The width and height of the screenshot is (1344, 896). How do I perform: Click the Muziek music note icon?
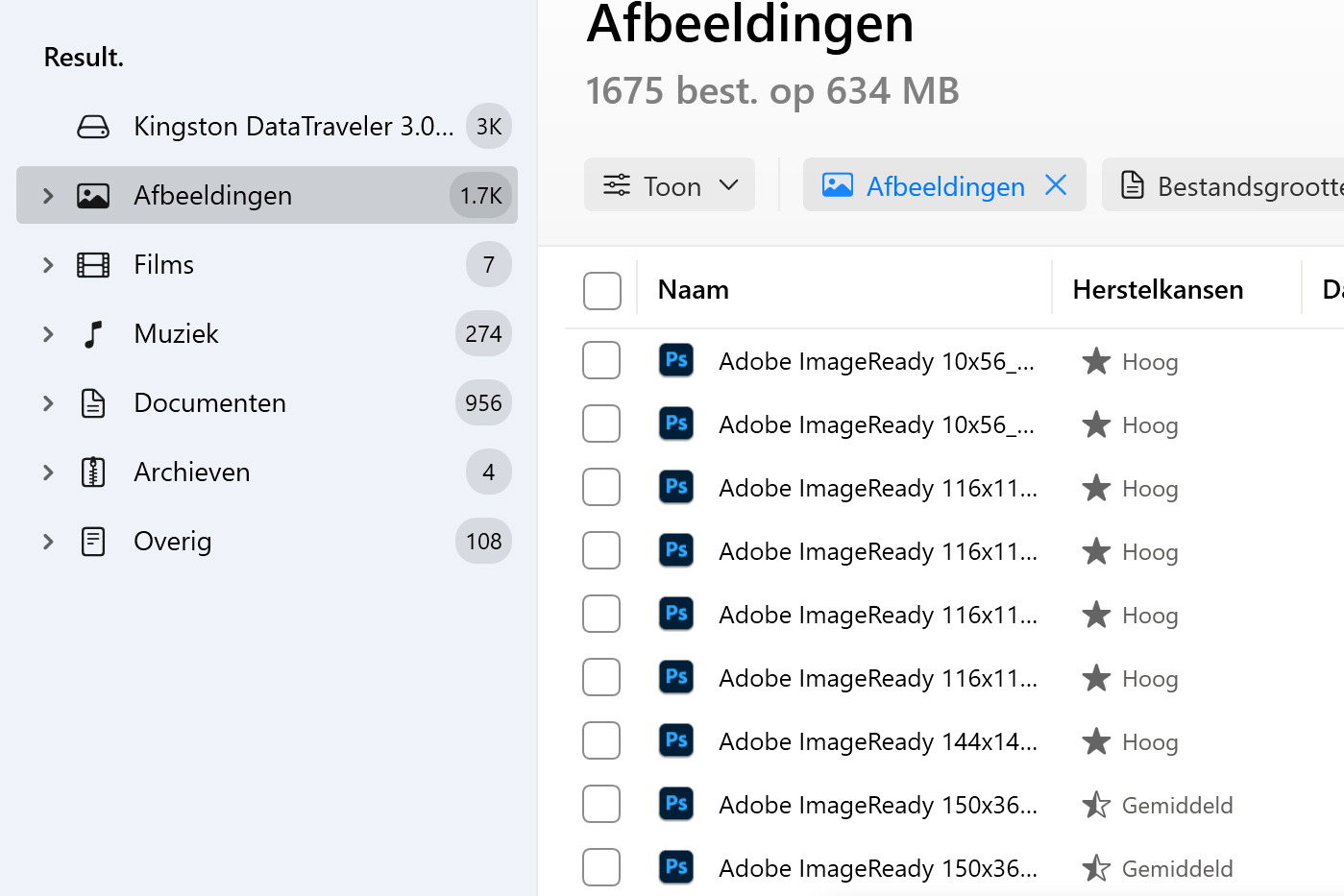pyautogui.click(x=93, y=334)
